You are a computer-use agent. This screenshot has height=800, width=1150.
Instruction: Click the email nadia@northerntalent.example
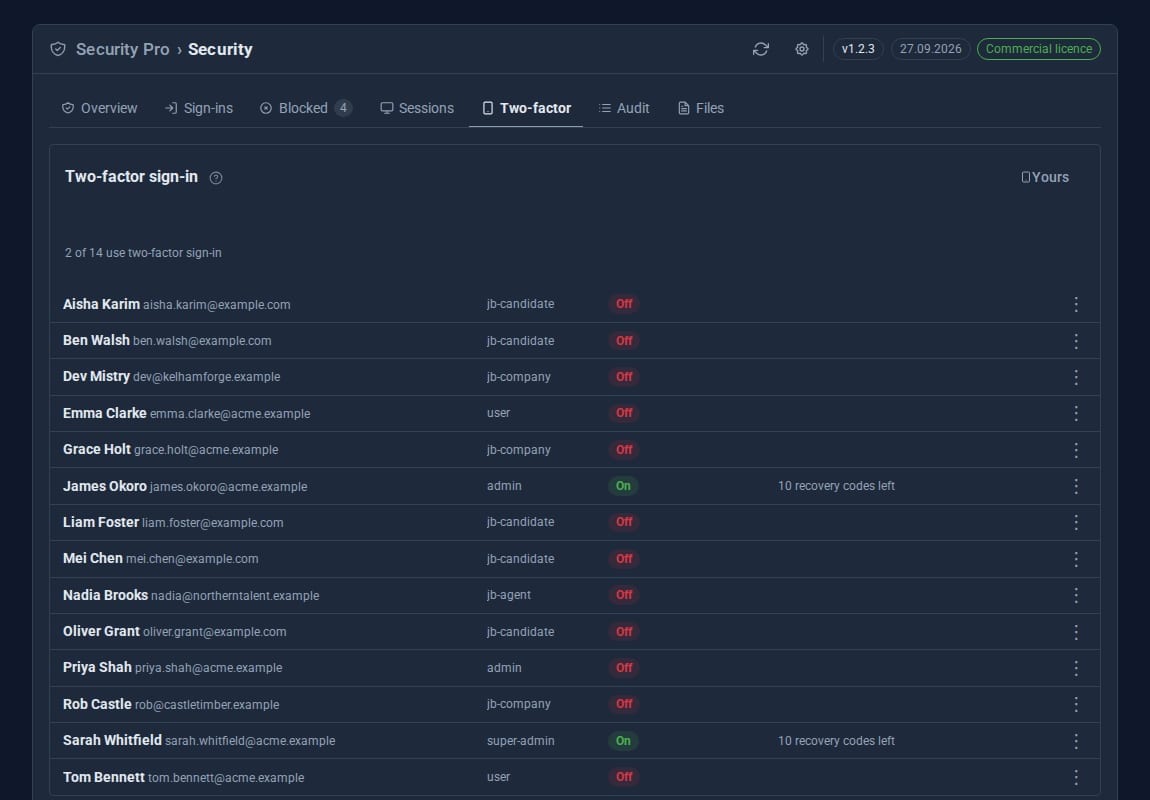(x=235, y=596)
